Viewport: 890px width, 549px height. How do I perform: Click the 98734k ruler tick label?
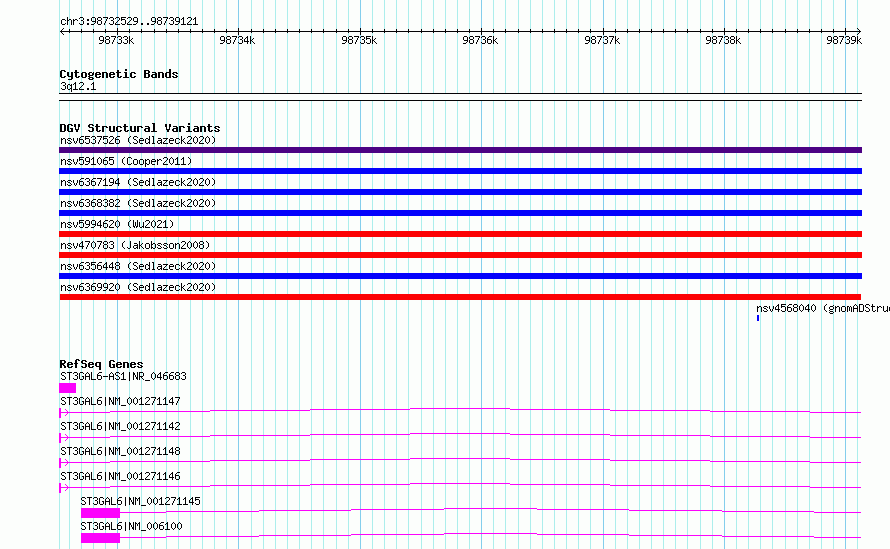click(x=237, y=40)
